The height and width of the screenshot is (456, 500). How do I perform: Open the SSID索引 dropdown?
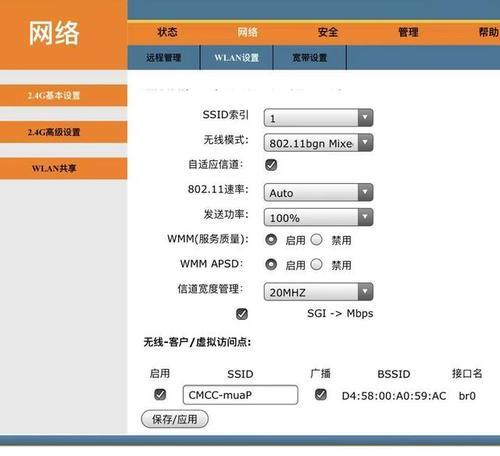tap(318, 118)
